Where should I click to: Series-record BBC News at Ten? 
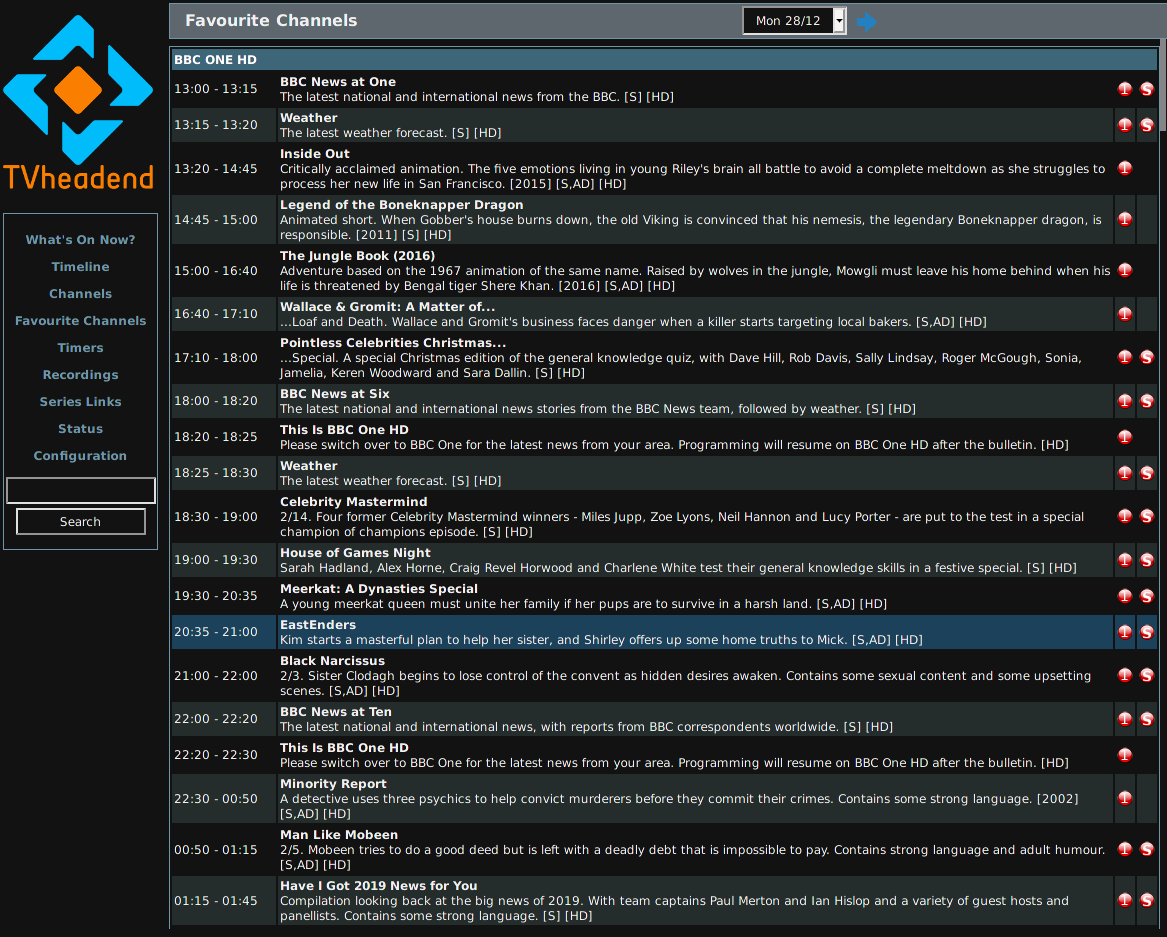click(x=1147, y=719)
